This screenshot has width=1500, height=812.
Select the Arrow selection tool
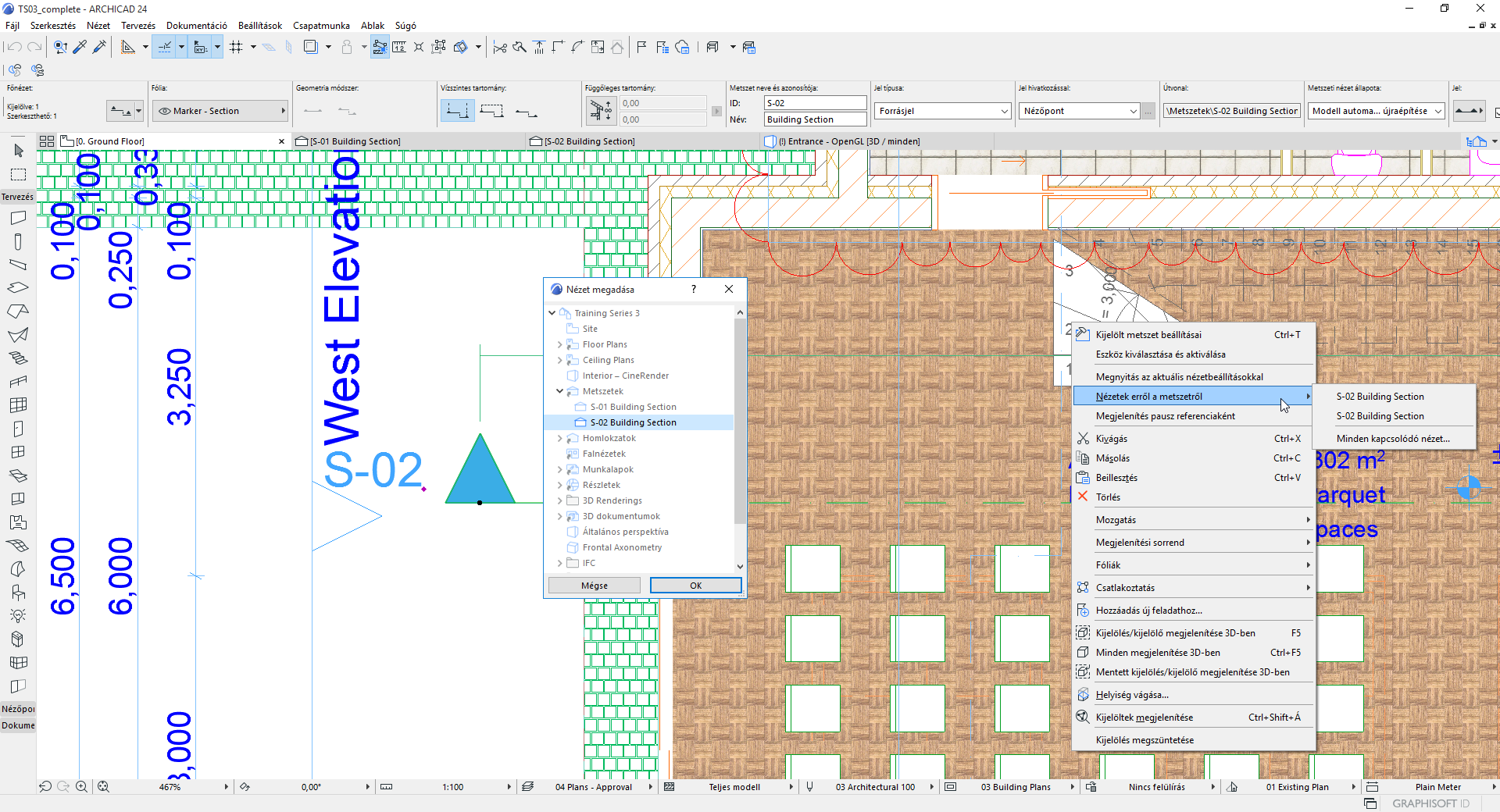[17, 151]
